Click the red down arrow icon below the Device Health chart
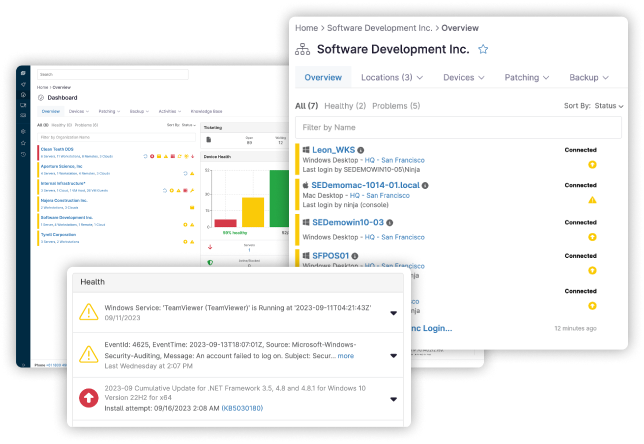The width and height of the screenshot is (644, 444). coord(210,247)
